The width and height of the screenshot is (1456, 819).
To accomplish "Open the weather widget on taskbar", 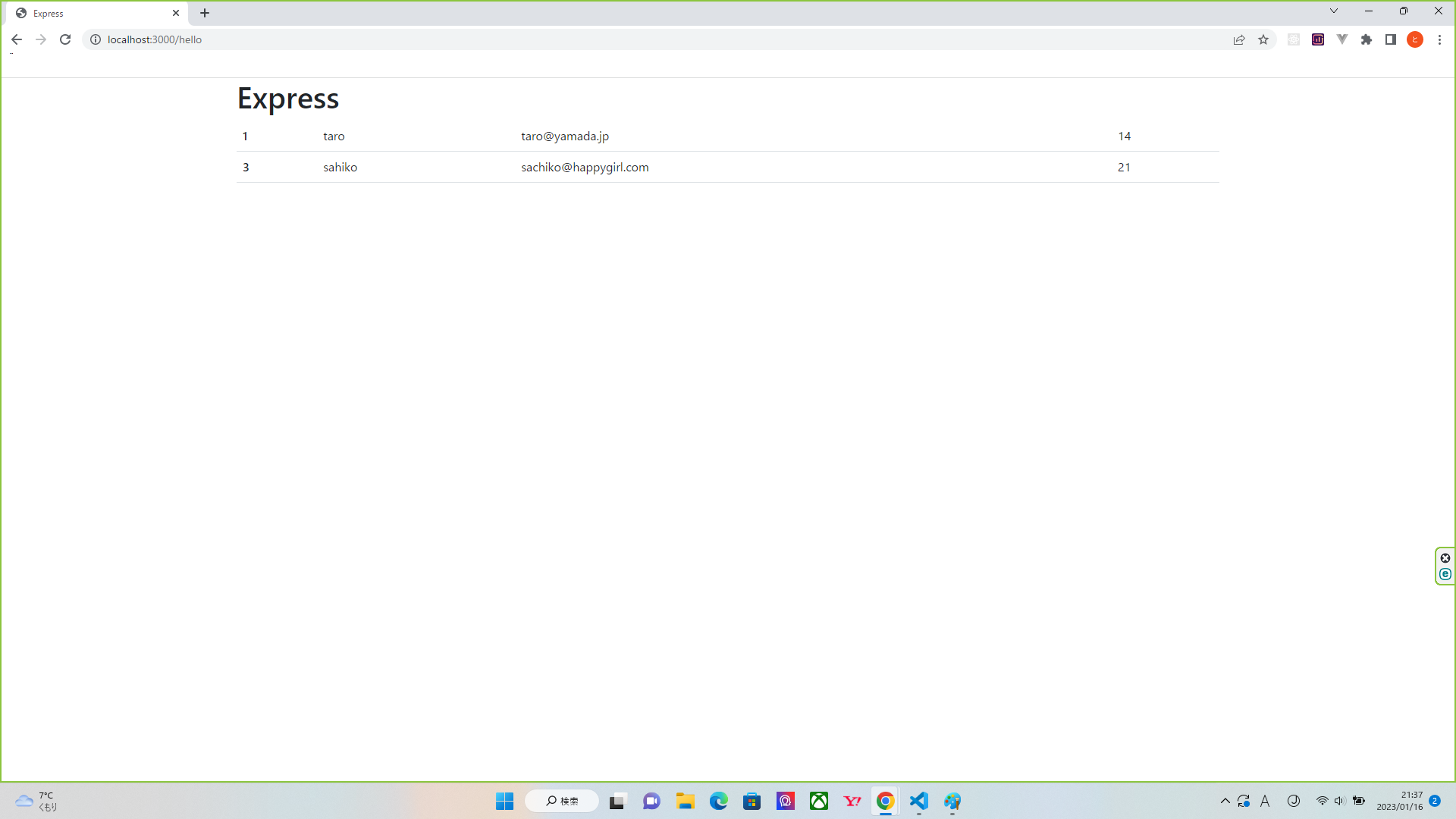I will (x=36, y=801).
